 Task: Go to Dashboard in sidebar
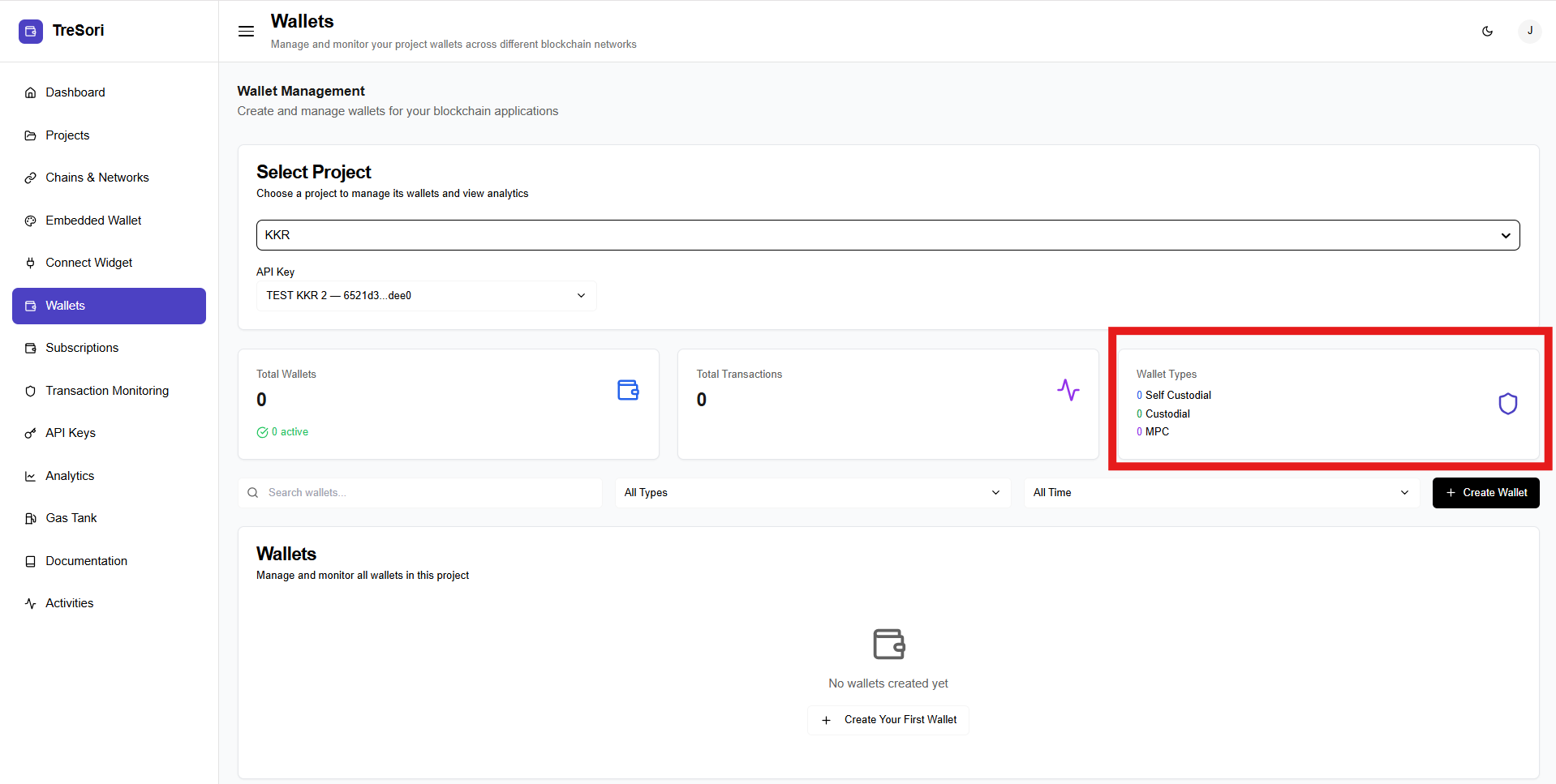coord(75,92)
